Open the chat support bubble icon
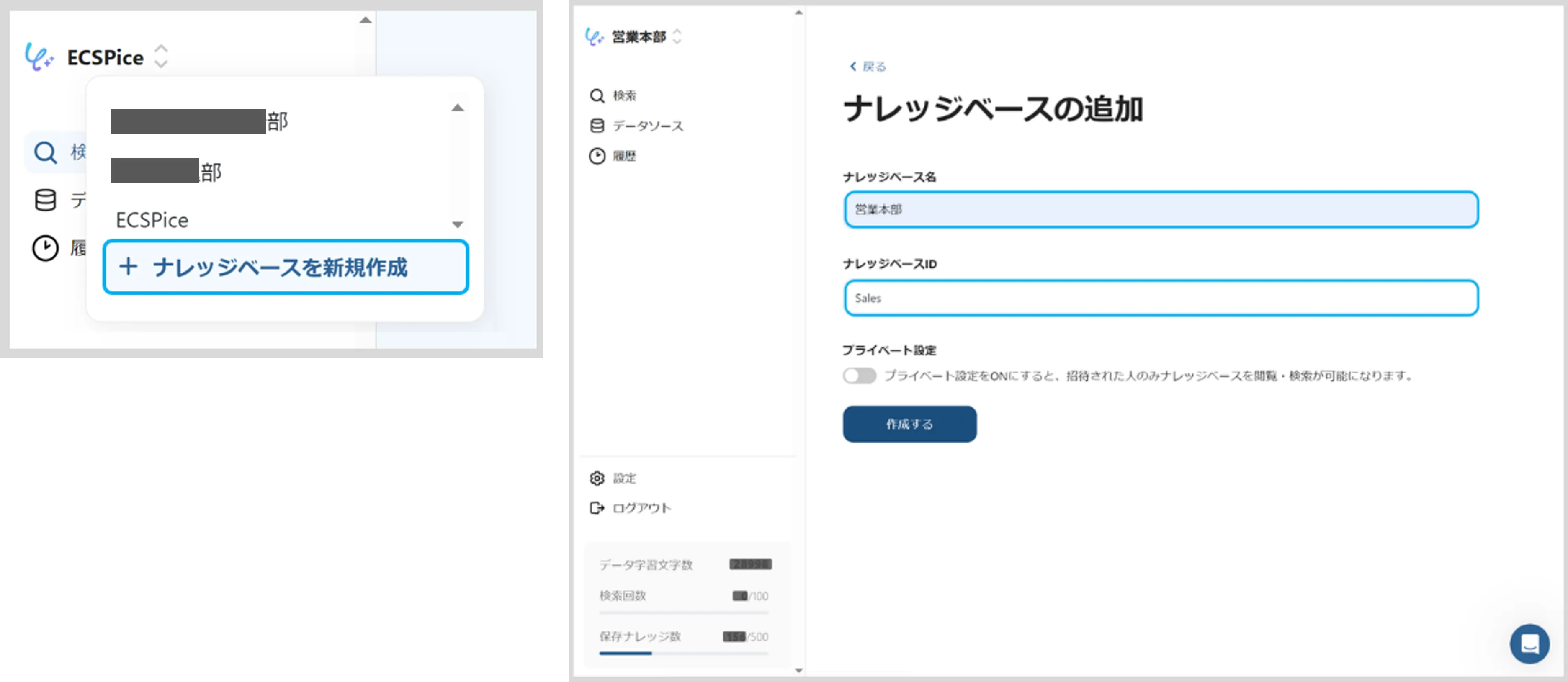The width and height of the screenshot is (1568, 682). point(1529,643)
